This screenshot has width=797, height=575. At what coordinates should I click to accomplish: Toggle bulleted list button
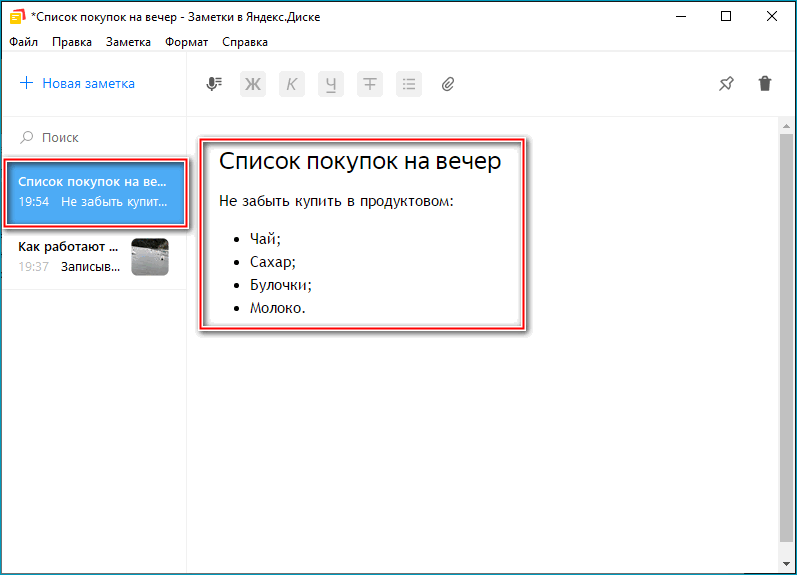409,84
